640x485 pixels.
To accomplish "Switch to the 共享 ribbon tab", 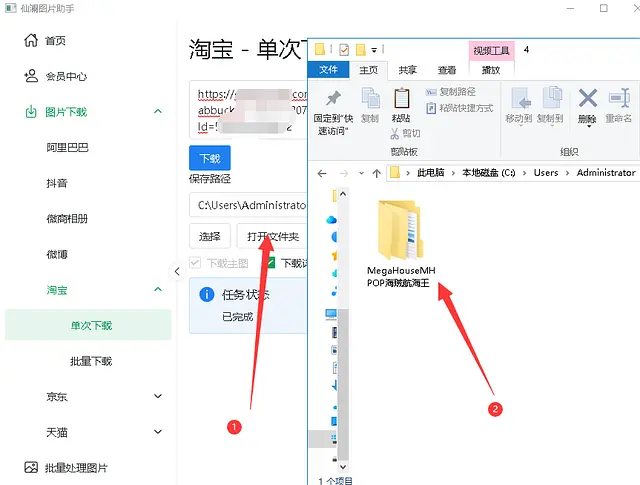I will pyautogui.click(x=407, y=70).
